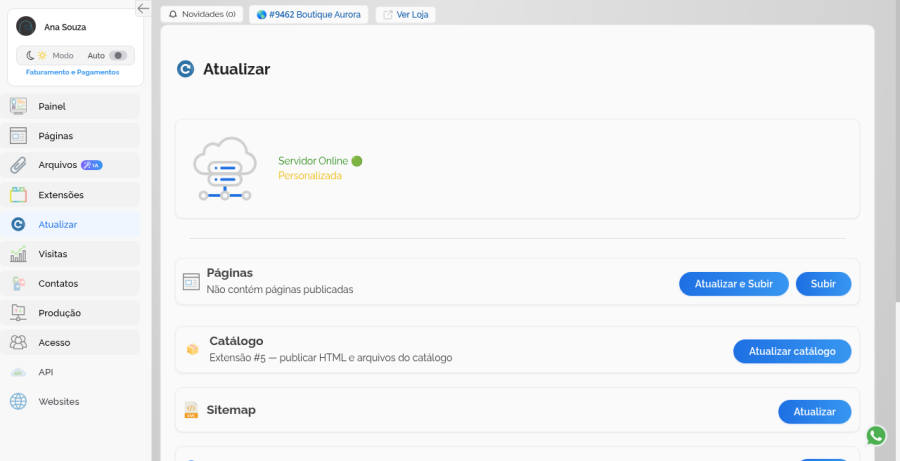The height and width of the screenshot is (461, 900).
Task: Click the external link icon on Ver Loja
Action: [x=388, y=15]
